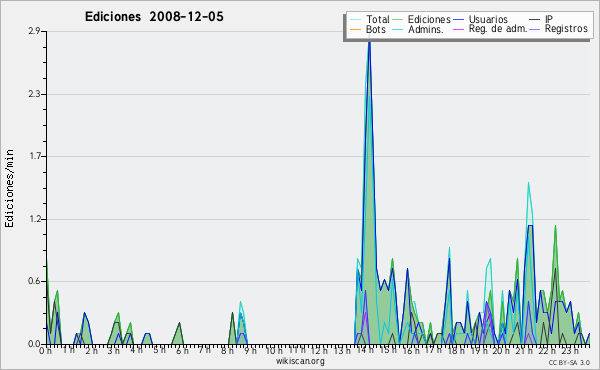
Task: Click the 'Ediciones' legend label
Action: pyautogui.click(x=429, y=19)
